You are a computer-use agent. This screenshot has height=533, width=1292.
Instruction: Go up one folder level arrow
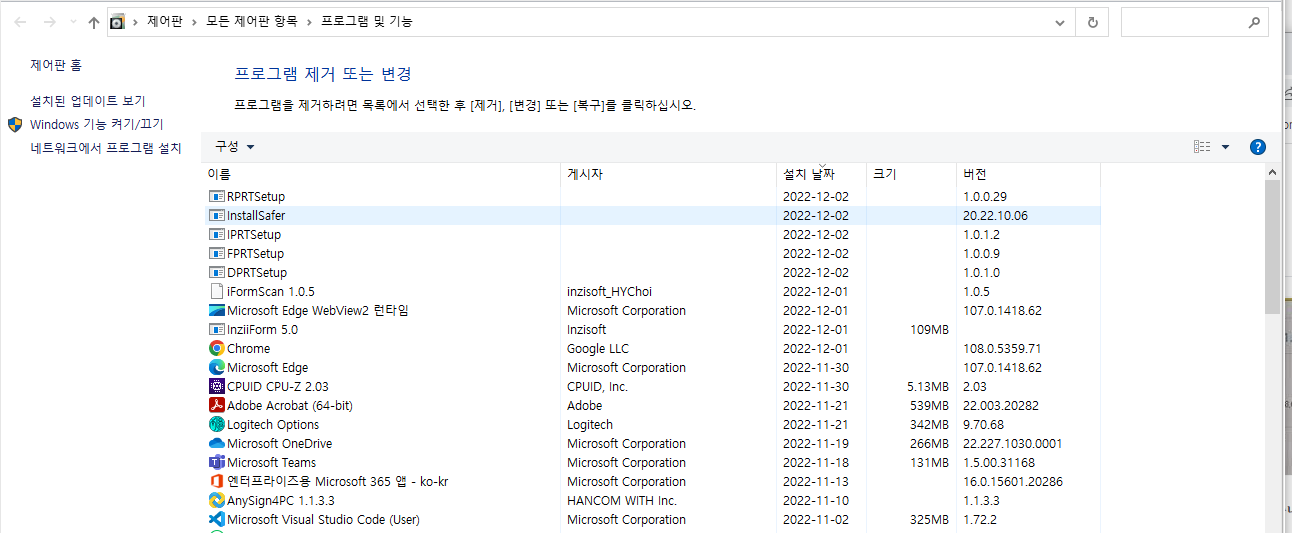(94, 22)
